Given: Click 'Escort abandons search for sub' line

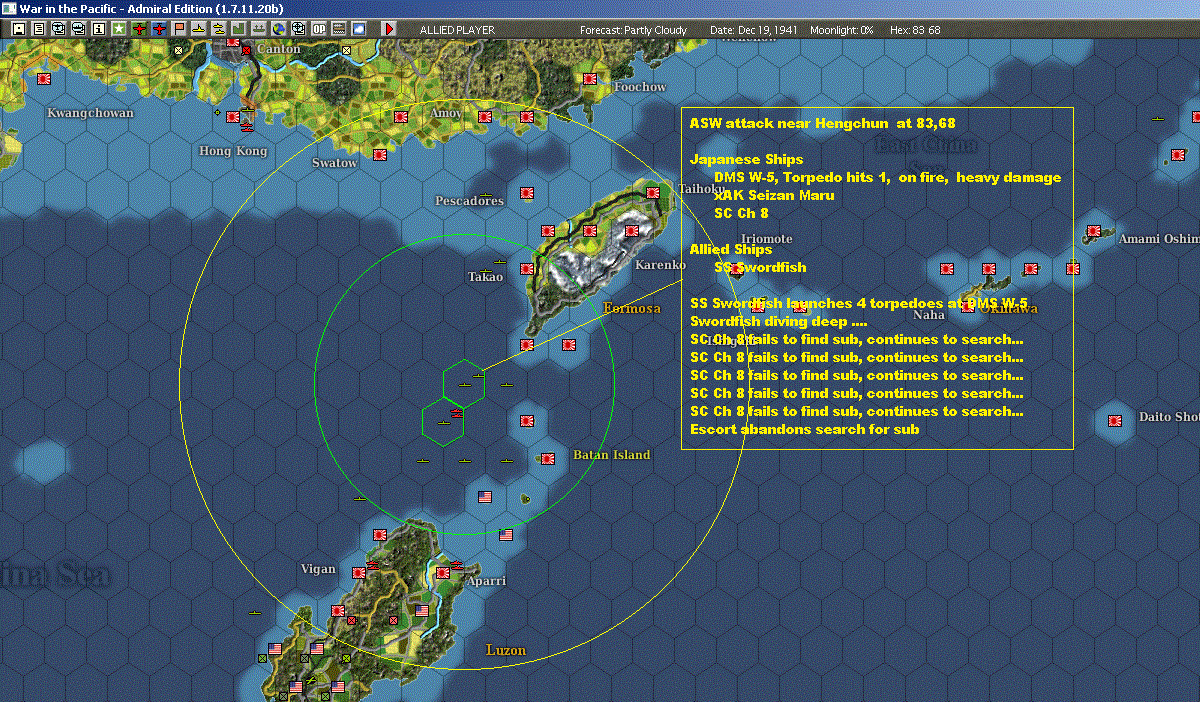Looking at the screenshot, I should point(805,429).
